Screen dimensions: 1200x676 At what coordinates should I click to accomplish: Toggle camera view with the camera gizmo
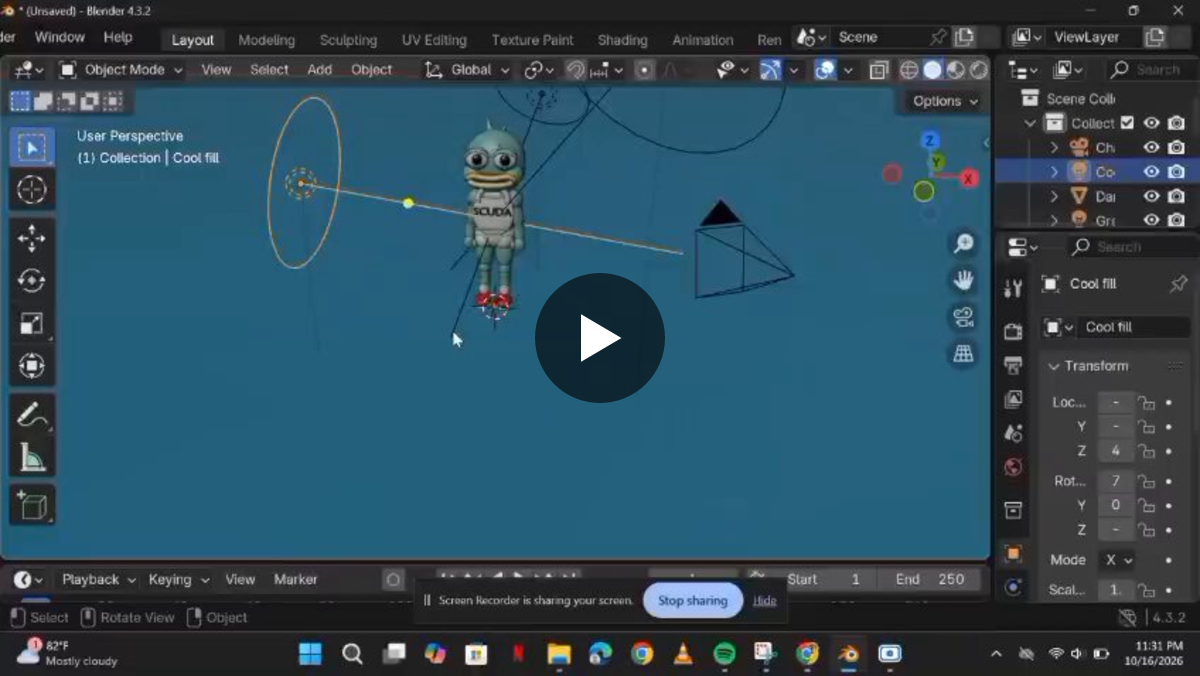[964, 317]
